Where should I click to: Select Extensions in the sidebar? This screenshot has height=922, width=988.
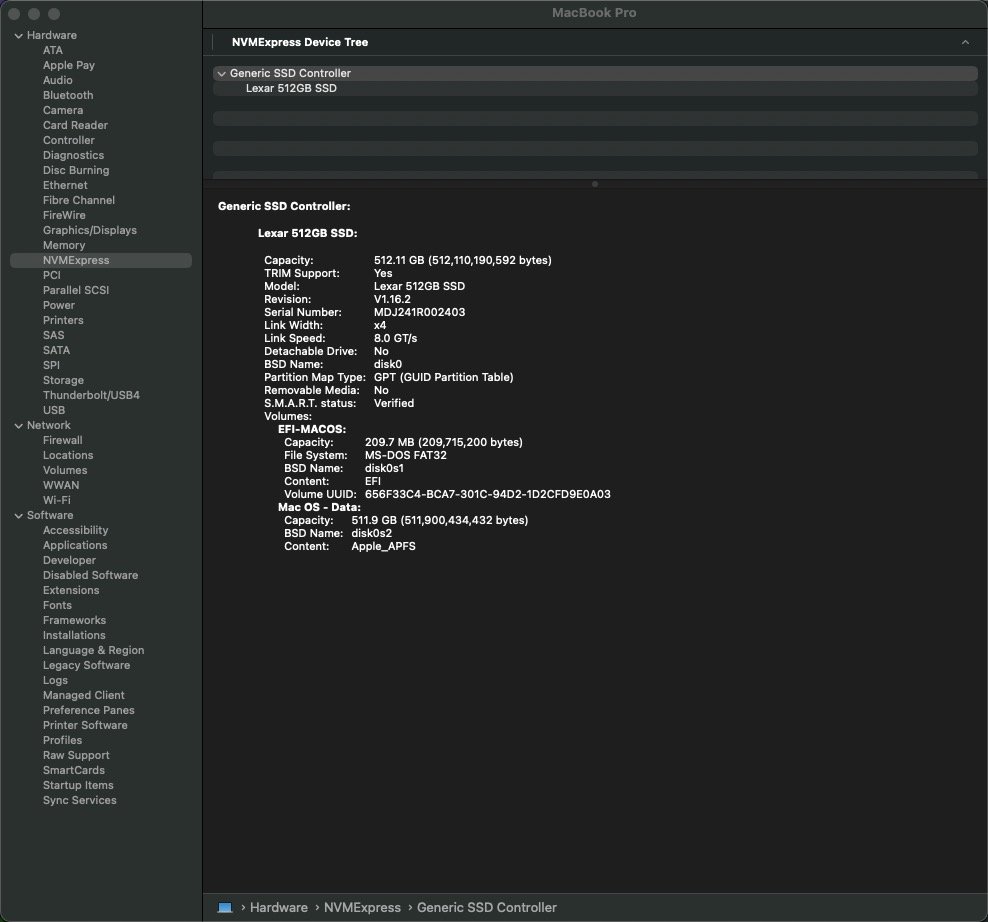tap(71, 591)
